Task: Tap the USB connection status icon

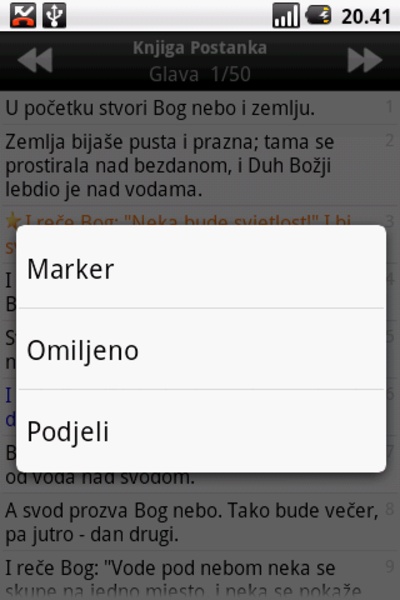Action: point(54,15)
